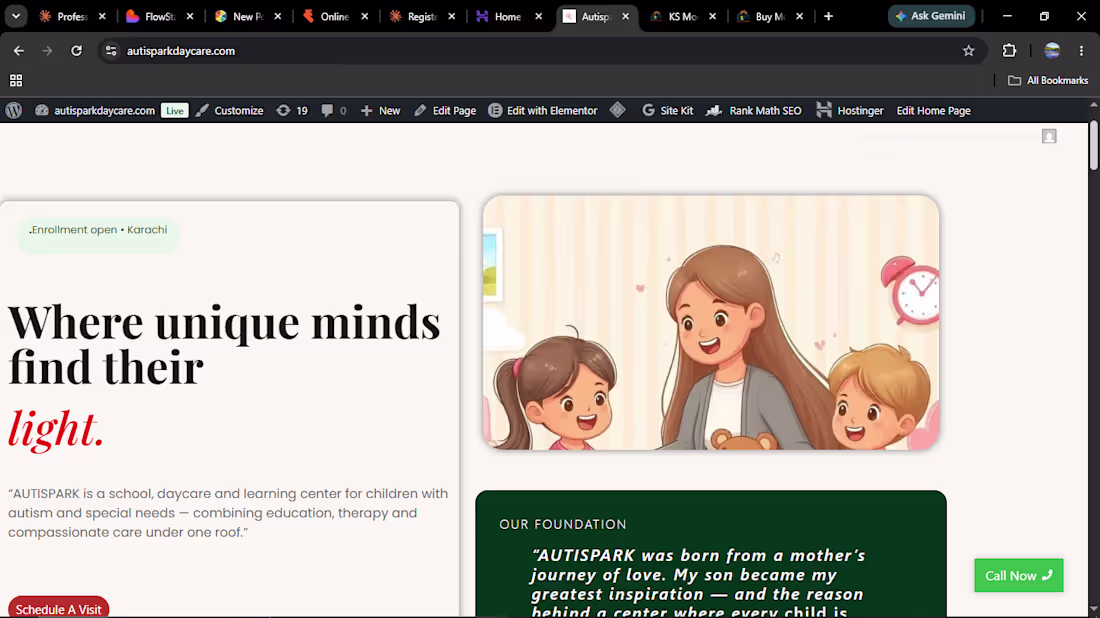Open a new browser tab
1100x618 pixels.
coord(829,16)
